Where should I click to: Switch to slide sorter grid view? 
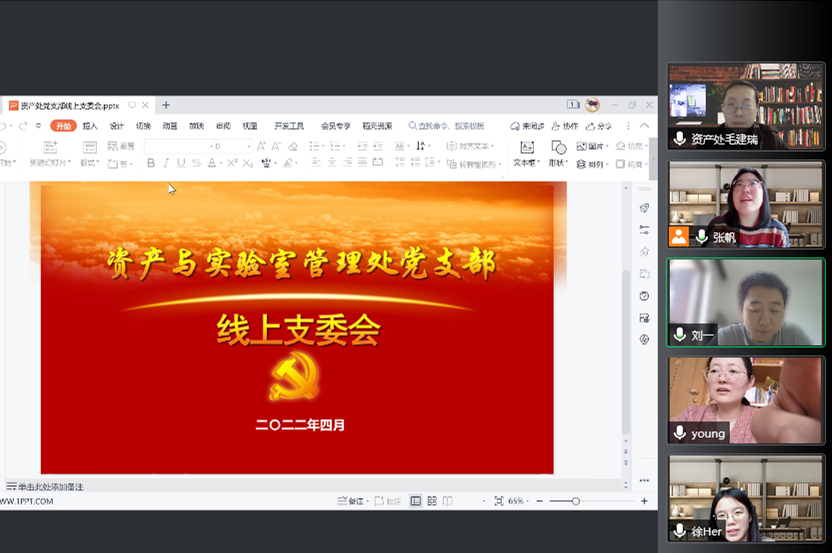click(432, 501)
